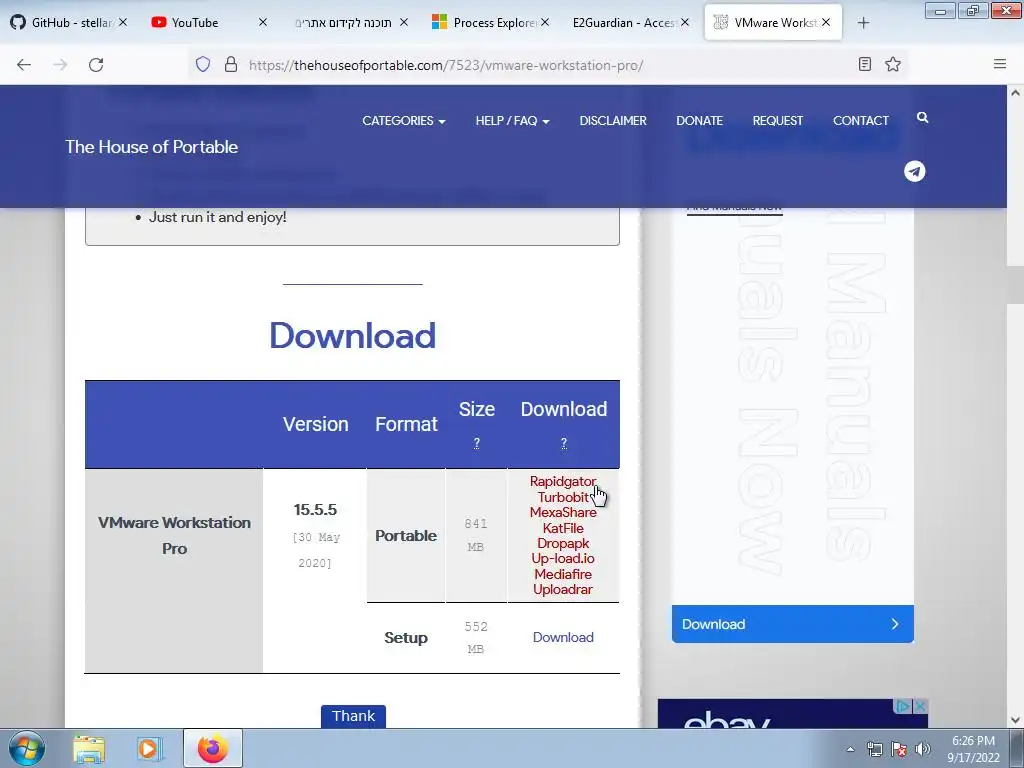Open the Windows Start orb
Image resolution: width=1024 pixels, height=768 pixels.
[27, 748]
